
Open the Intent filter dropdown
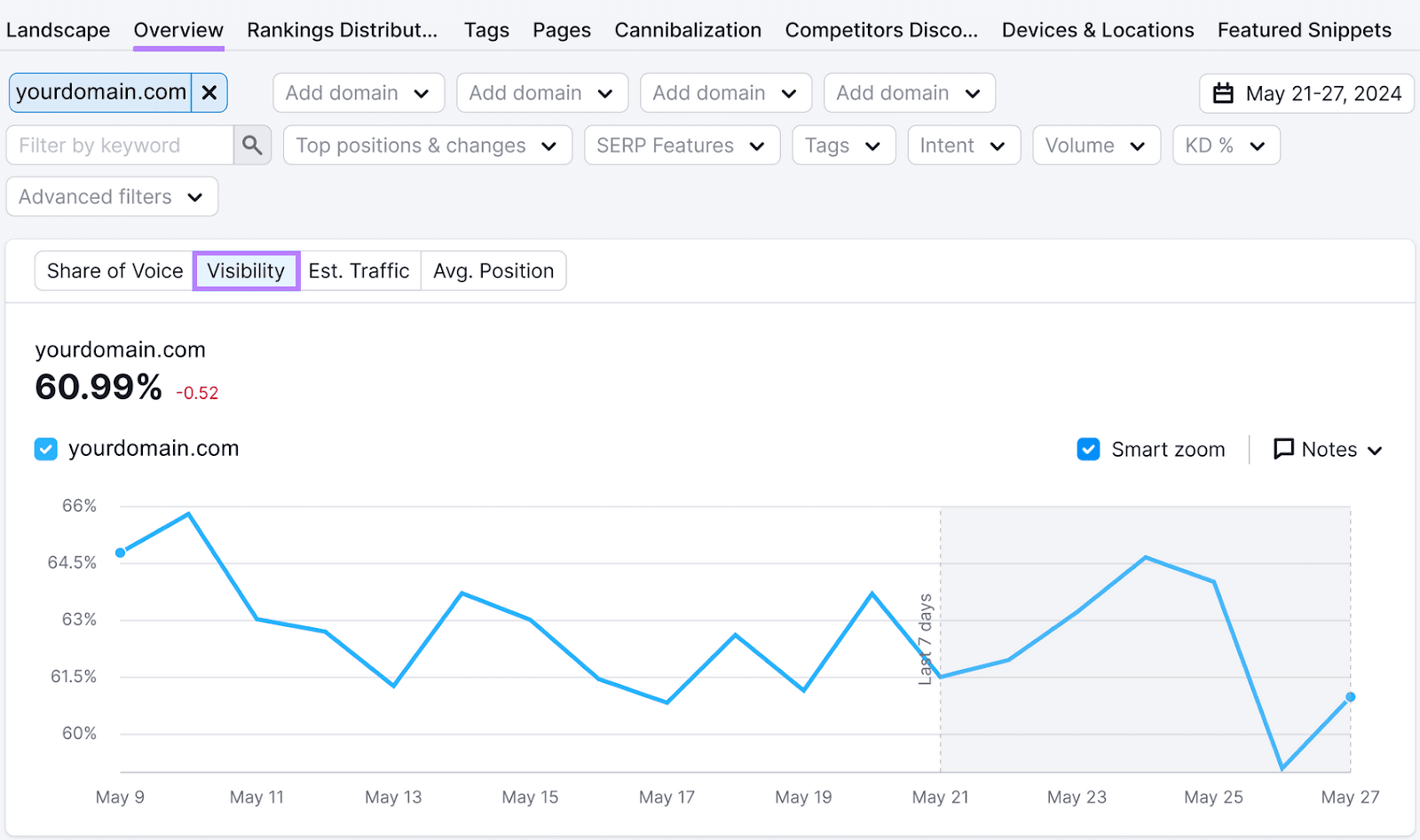coord(963,145)
